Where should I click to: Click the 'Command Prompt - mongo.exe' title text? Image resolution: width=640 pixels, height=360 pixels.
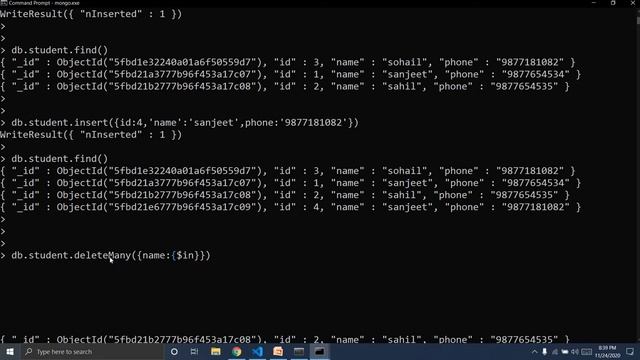click(44, 3)
